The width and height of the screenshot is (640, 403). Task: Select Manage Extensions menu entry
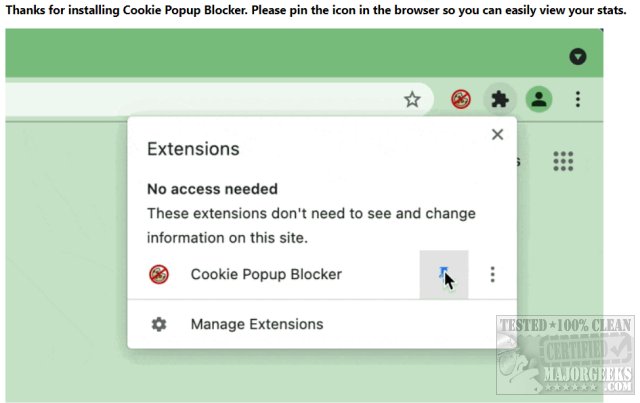tap(257, 324)
